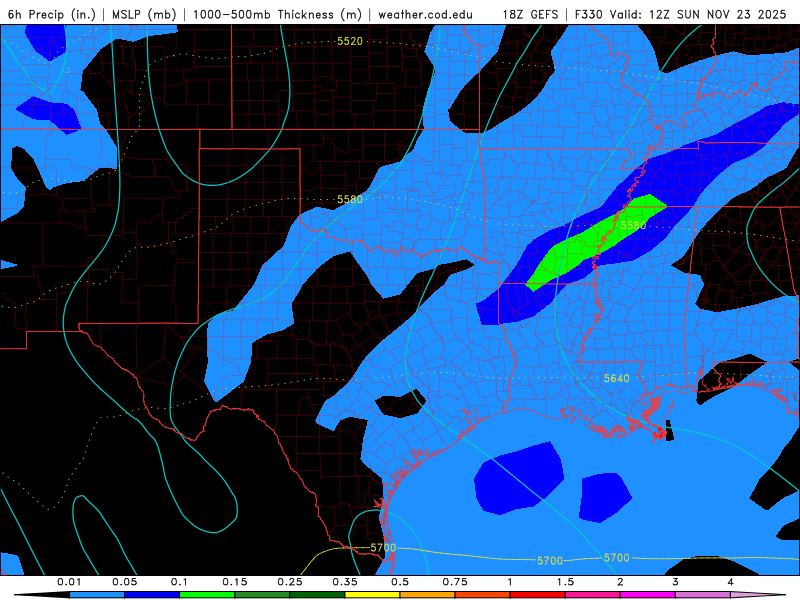Click the dark blue 0.05–0.1 legend swatch

(x=152, y=595)
